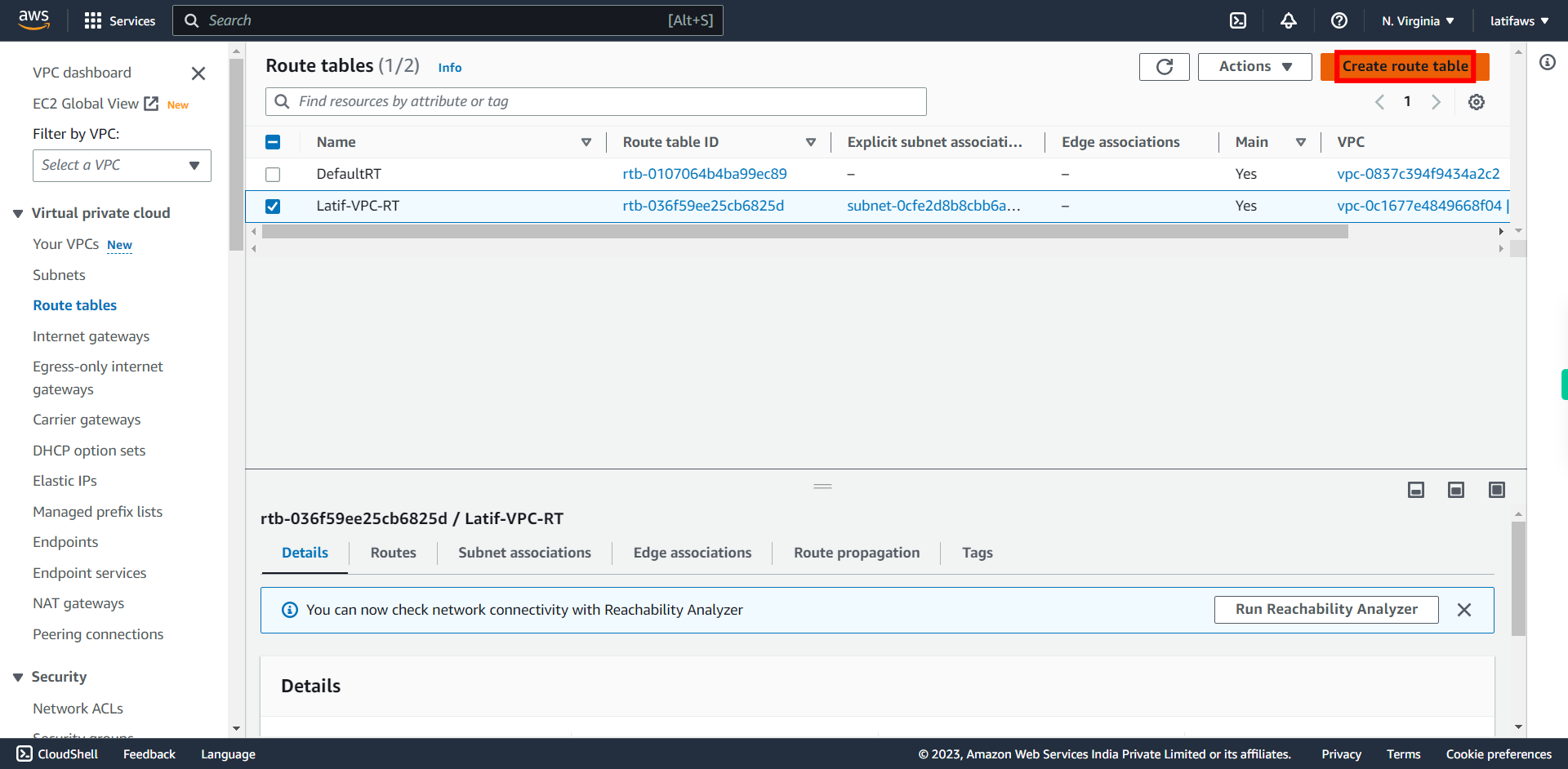The height and width of the screenshot is (769, 1568).
Task: Click Run Reachability Analyzer button
Action: pos(1326,610)
